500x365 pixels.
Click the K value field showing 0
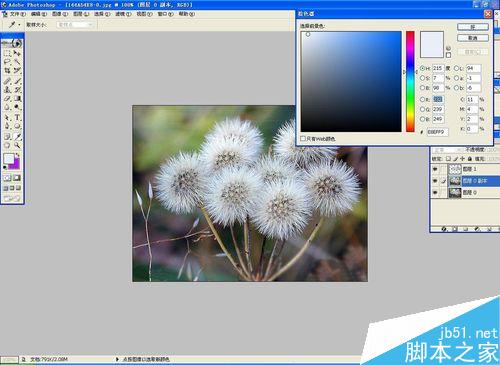[472, 129]
